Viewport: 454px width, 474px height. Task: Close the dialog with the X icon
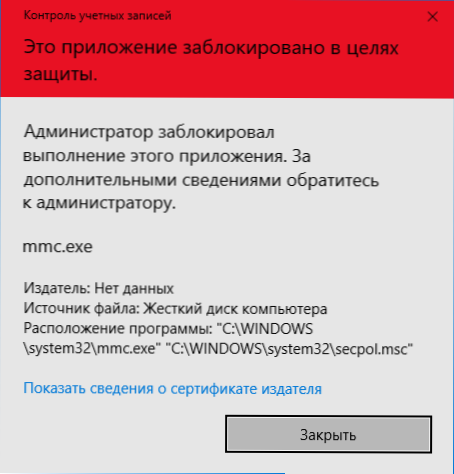pos(433,16)
